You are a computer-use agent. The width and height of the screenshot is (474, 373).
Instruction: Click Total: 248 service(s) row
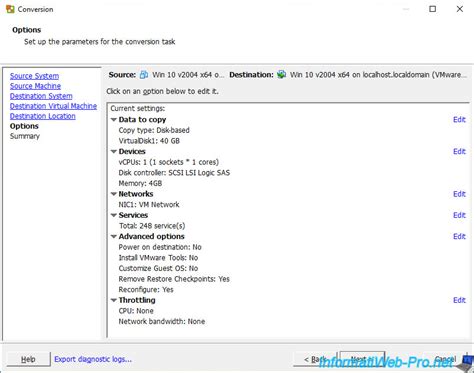[x=152, y=226]
